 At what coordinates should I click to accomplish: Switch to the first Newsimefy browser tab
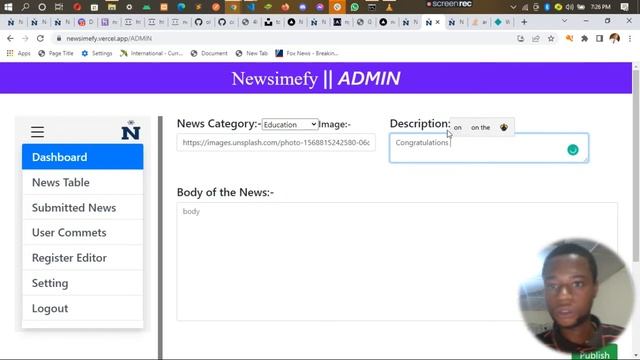15,22
